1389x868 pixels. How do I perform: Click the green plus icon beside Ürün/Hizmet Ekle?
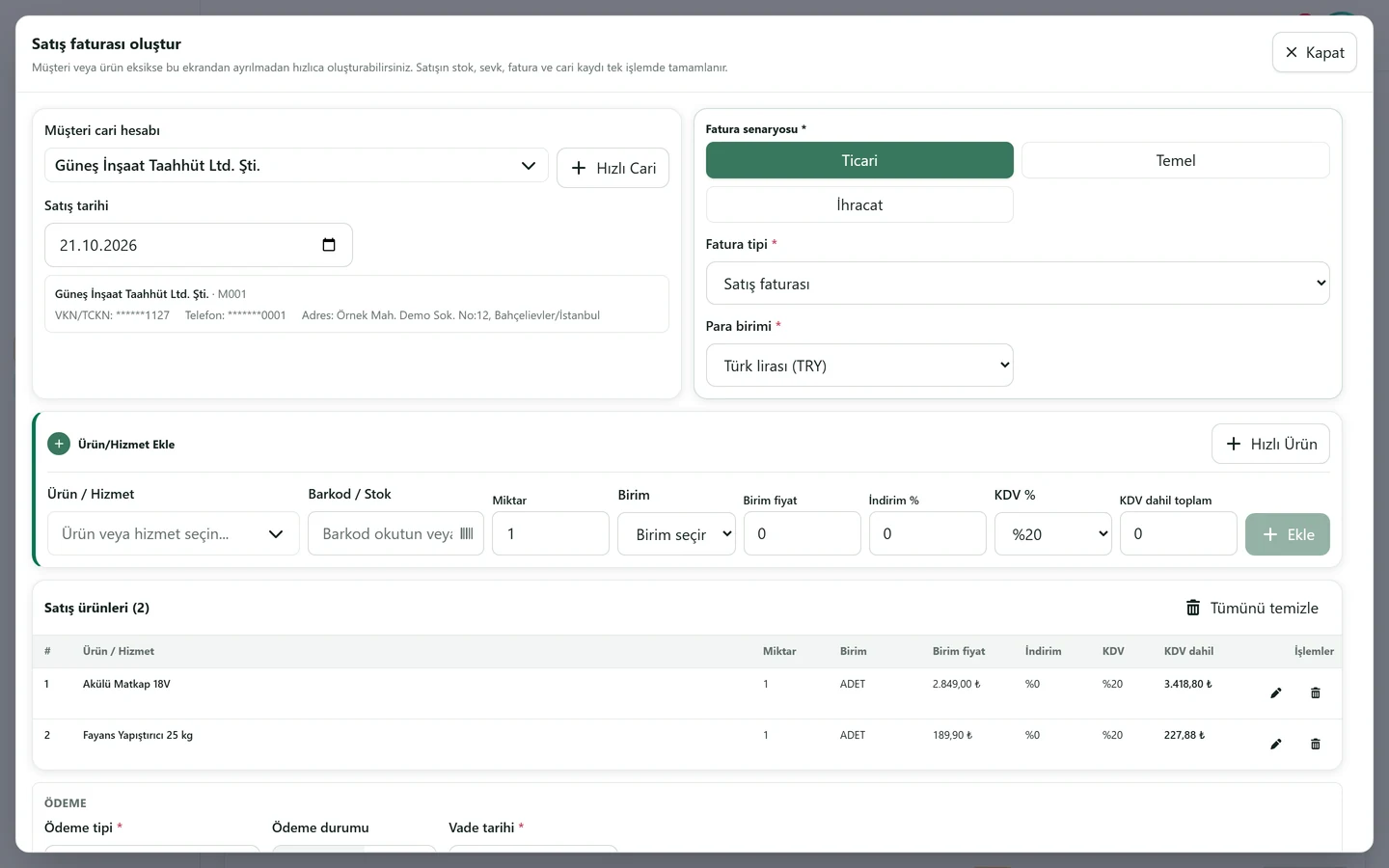(59, 444)
